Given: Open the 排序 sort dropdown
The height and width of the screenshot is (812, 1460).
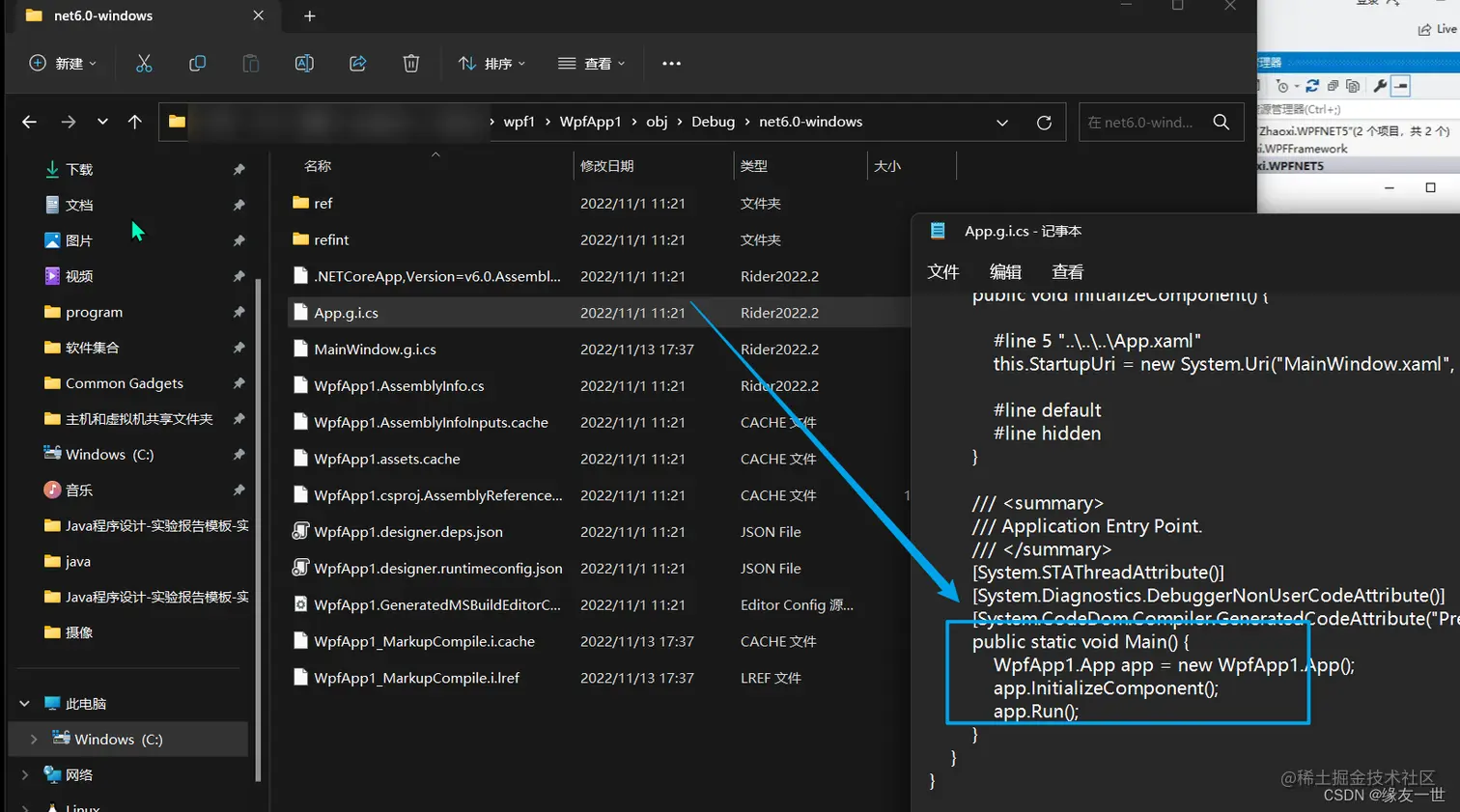Looking at the screenshot, I should coord(491,64).
